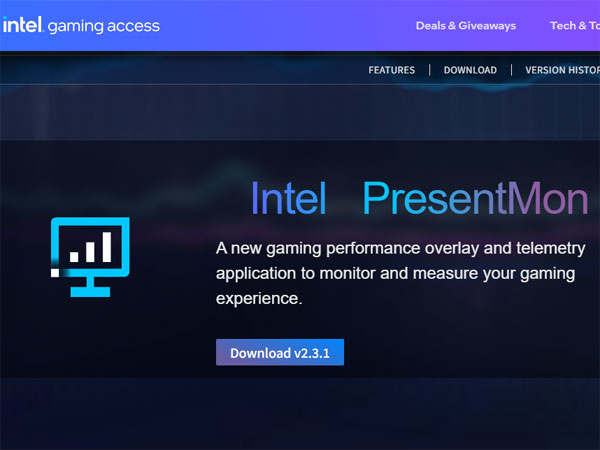
Task: Click the PresentMon monitor chart icon
Action: tap(90, 257)
